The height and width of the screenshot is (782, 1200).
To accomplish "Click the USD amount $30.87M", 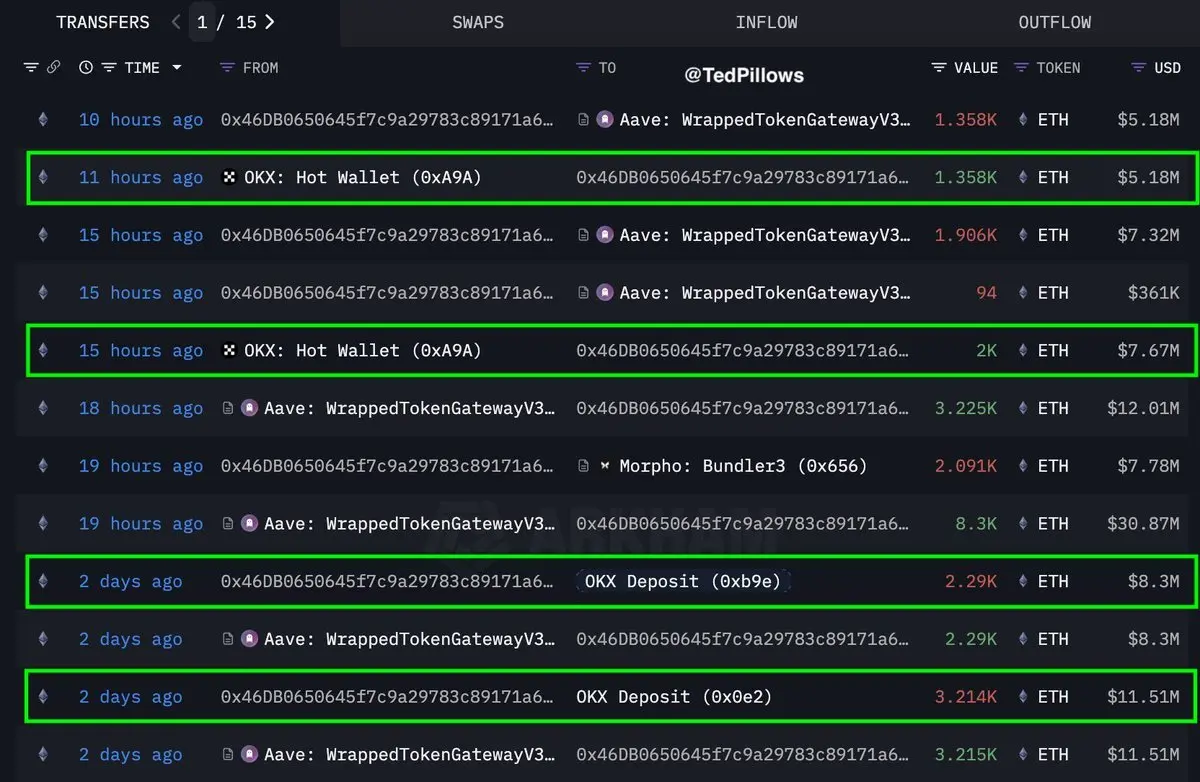I will (x=1143, y=524).
